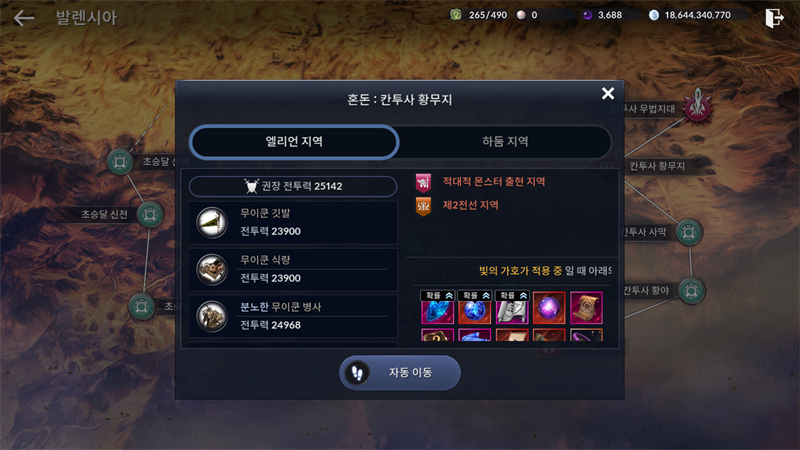Start 자동 이동 auto-move
800x450 pixels.
(x=399, y=372)
